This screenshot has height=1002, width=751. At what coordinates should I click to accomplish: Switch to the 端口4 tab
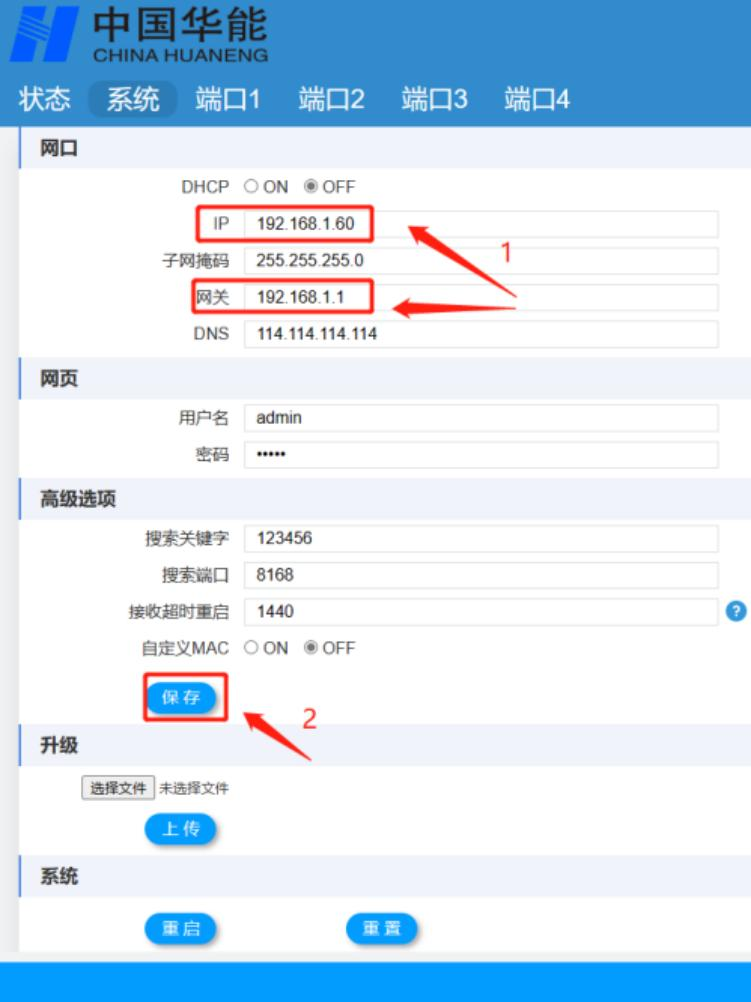point(537,100)
